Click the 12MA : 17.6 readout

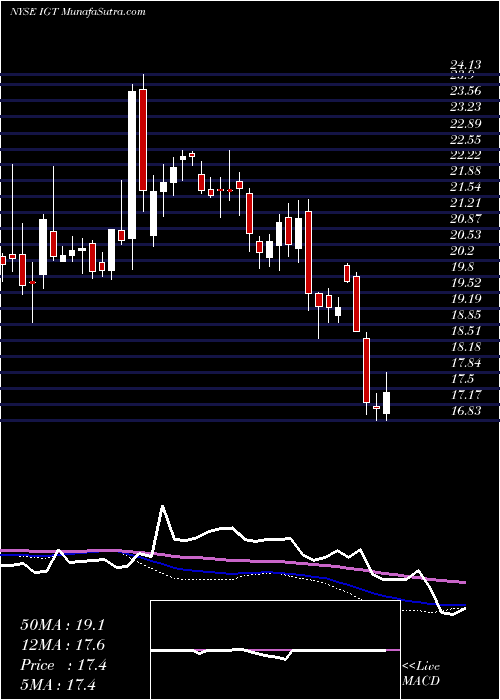[63, 645]
